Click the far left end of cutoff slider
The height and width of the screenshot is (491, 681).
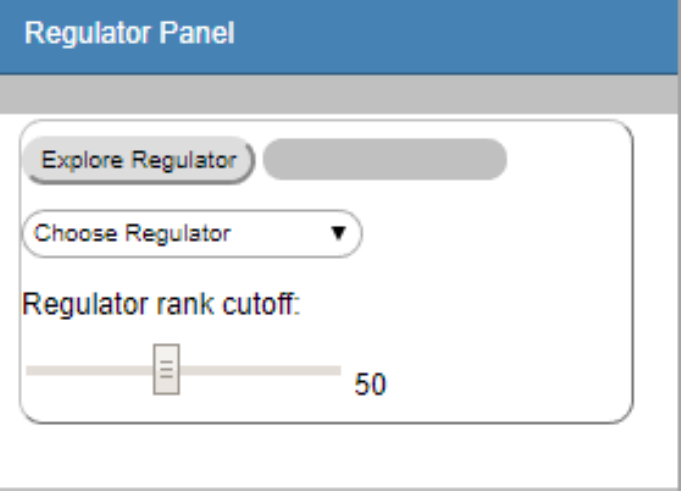point(29,370)
